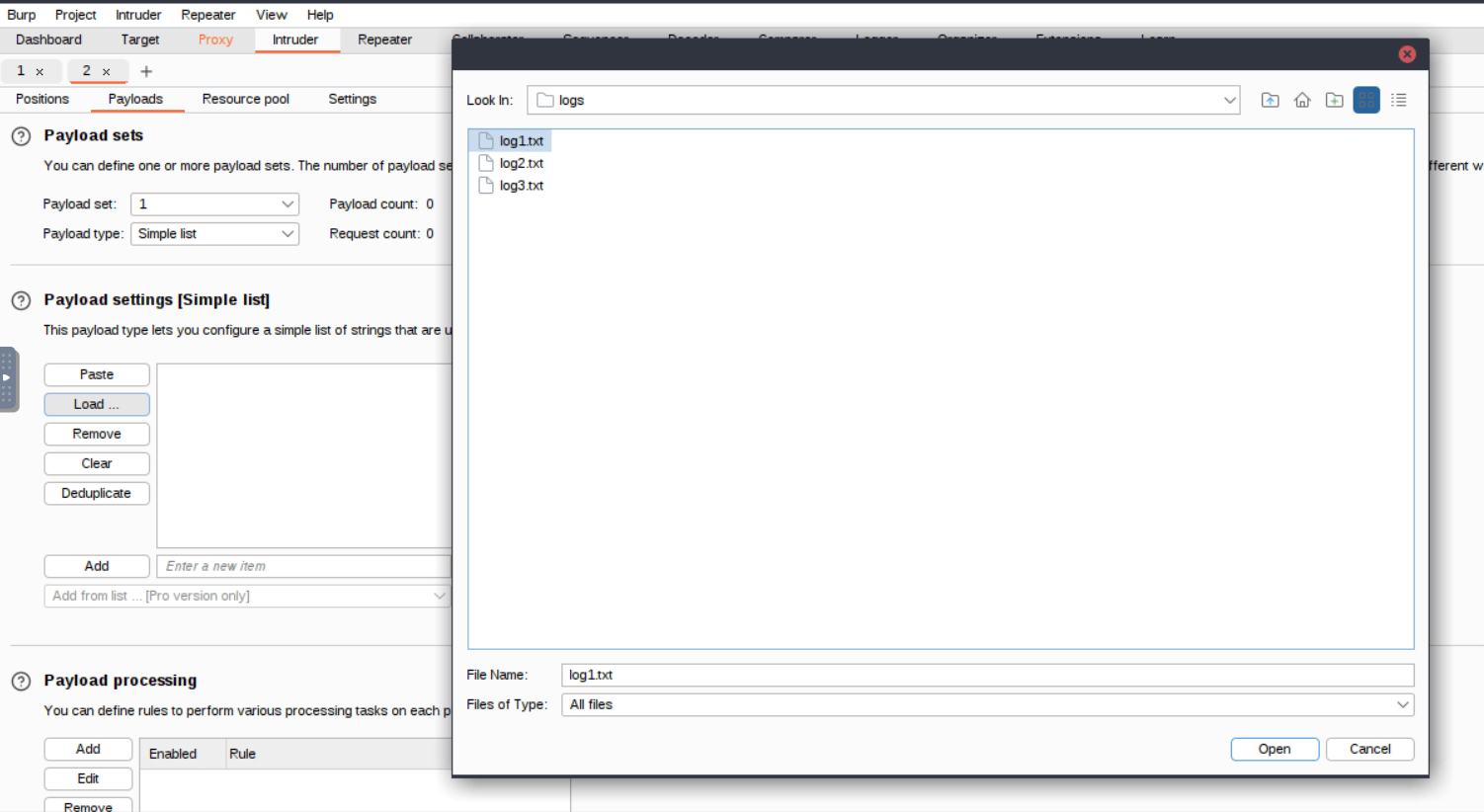Switch to the Resource pool tab
The image size is (1484, 812).
point(245,99)
